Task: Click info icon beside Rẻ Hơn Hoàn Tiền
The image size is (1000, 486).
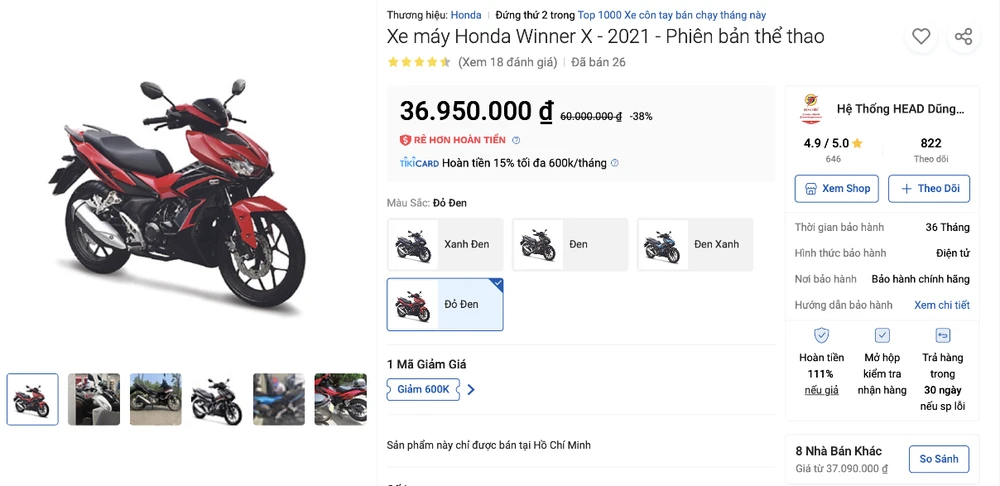Action: [516, 140]
